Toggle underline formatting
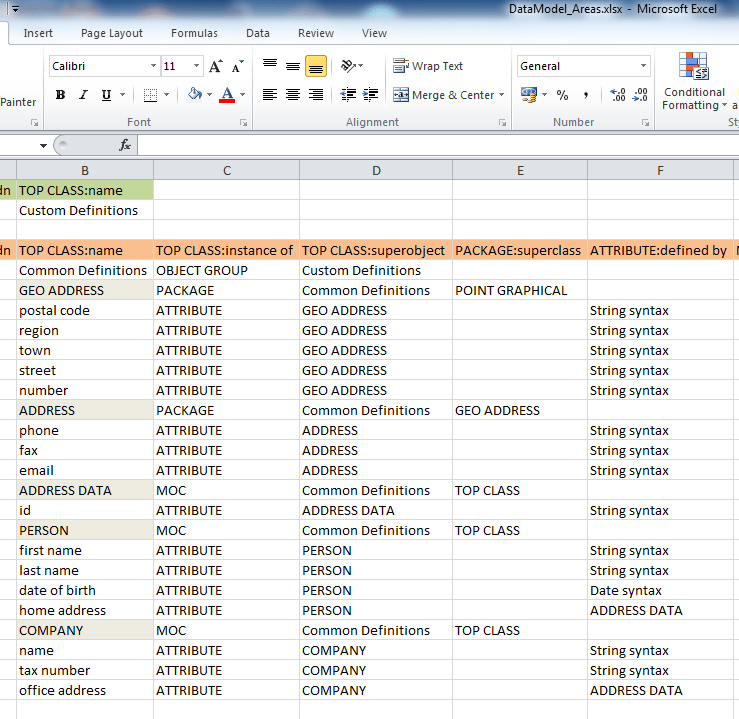This screenshot has height=719, width=739. (106, 95)
